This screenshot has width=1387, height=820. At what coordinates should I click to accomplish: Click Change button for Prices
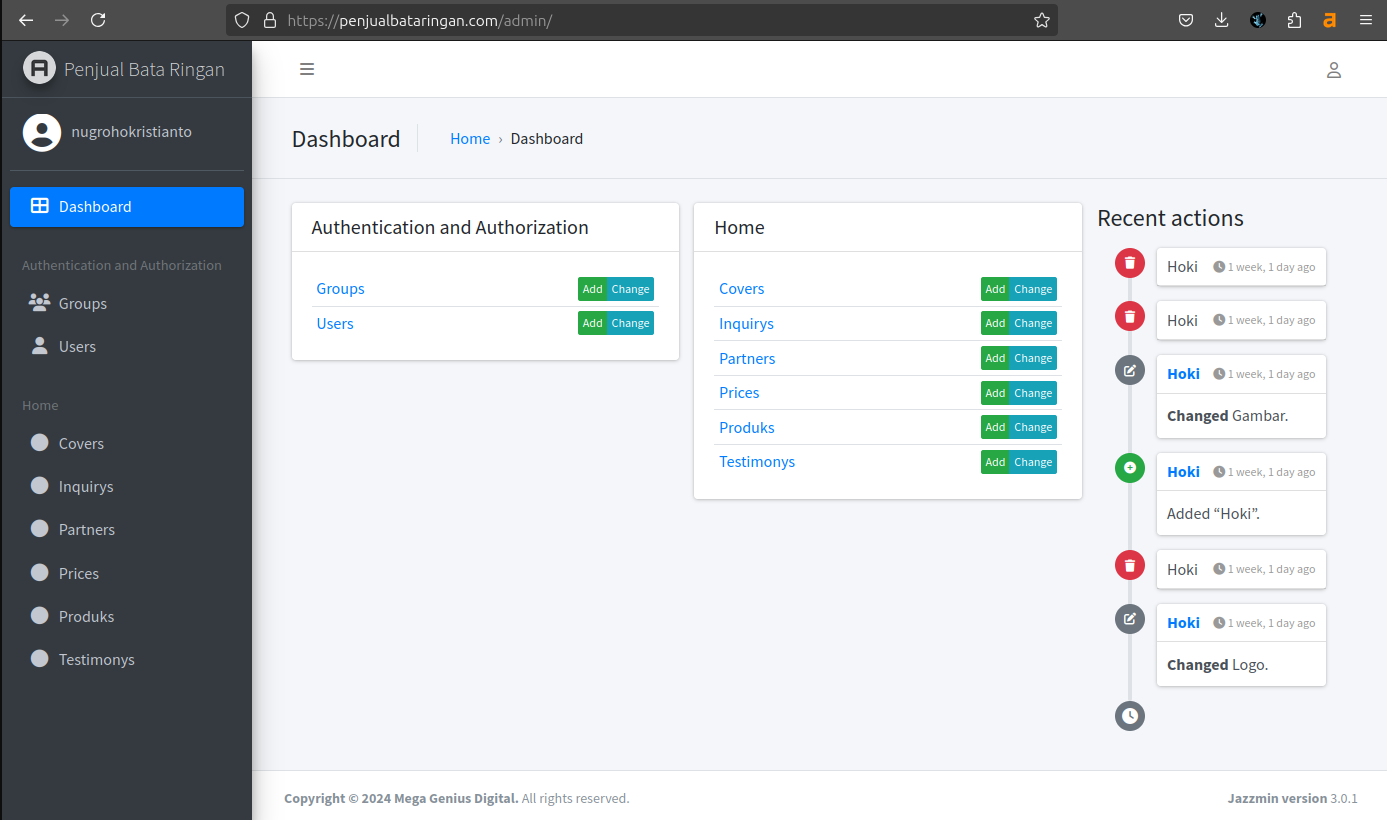coord(1033,393)
